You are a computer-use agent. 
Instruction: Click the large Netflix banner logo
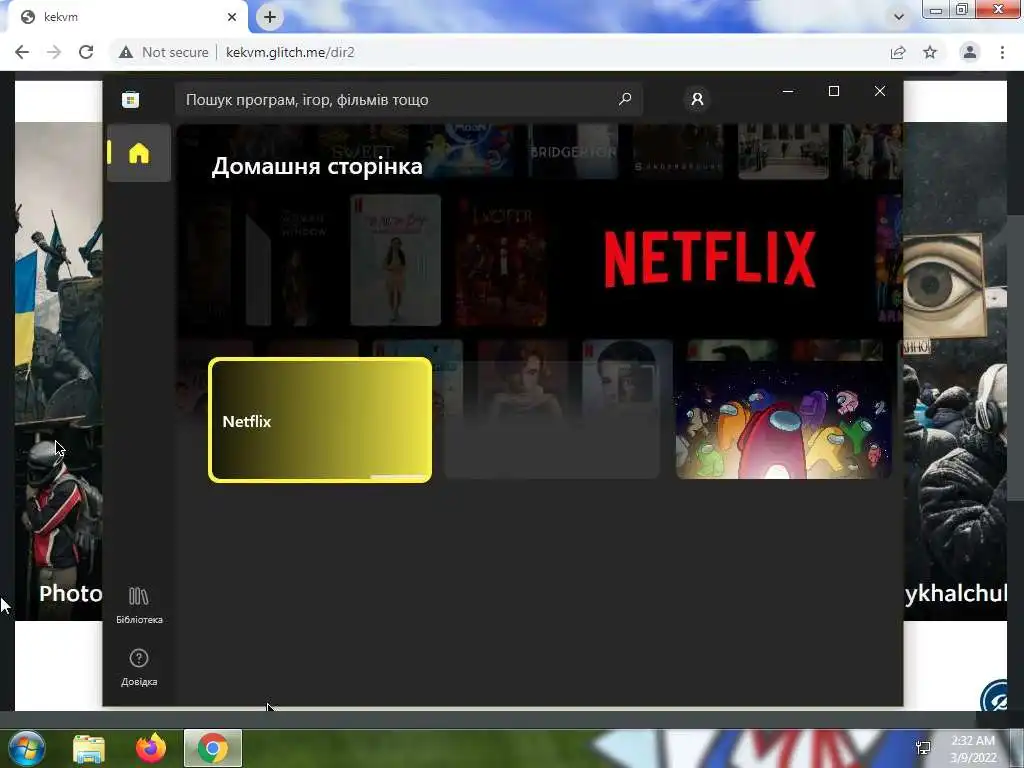click(x=710, y=259)
